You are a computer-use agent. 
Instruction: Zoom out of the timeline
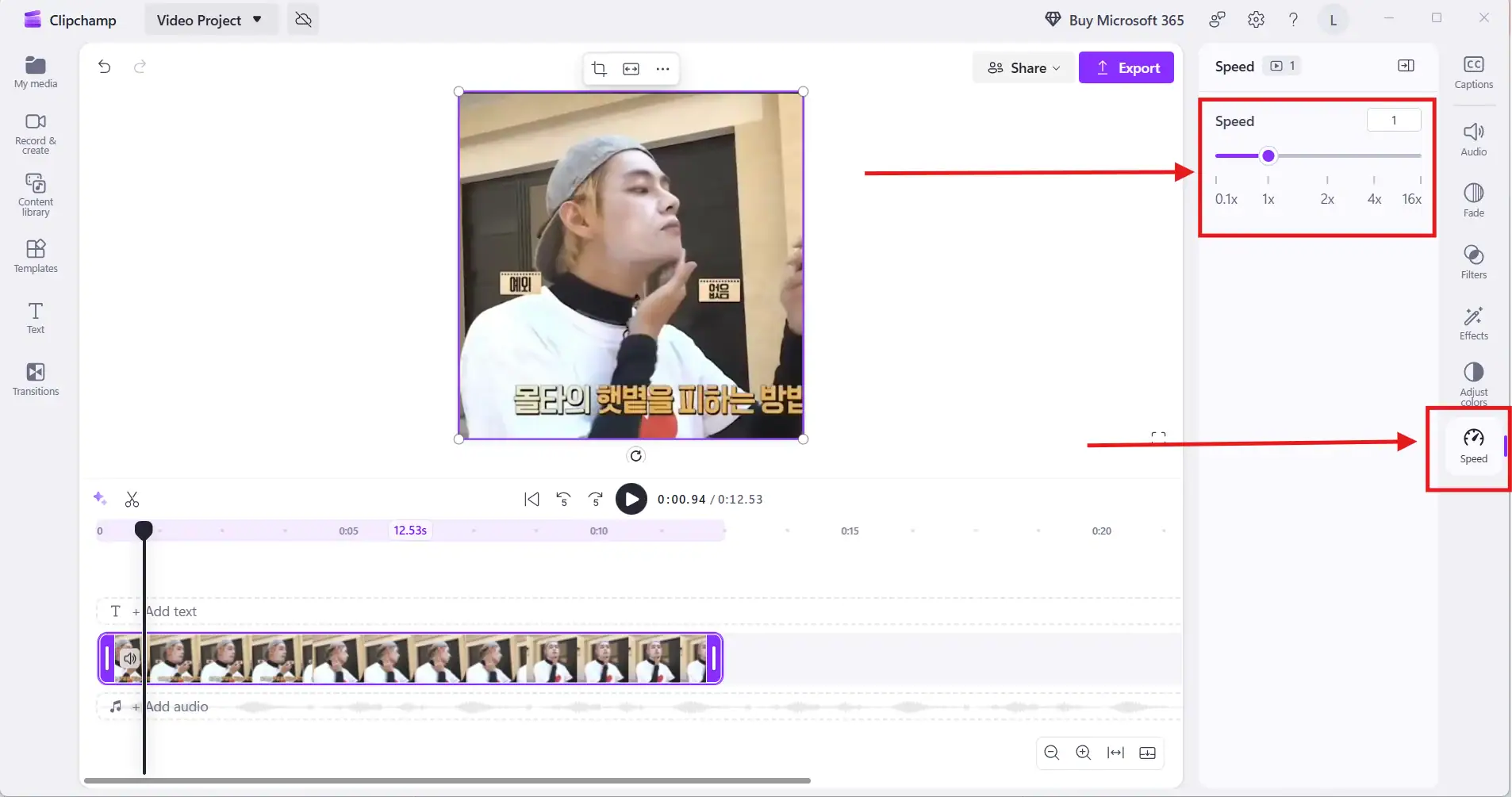click(1051, 753)
